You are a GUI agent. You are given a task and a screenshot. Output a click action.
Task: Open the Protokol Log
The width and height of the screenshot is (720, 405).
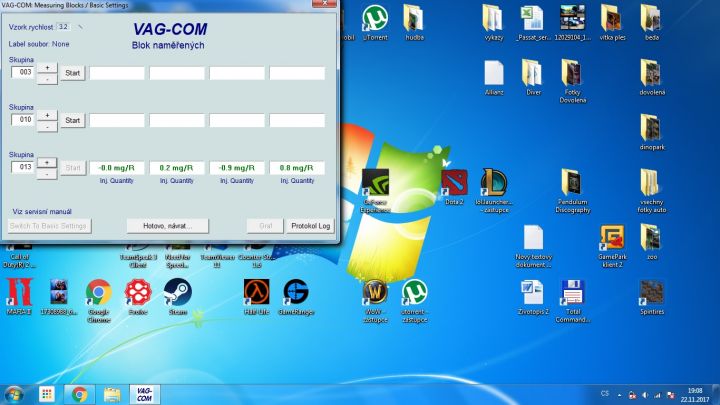[x=310, y=226]
